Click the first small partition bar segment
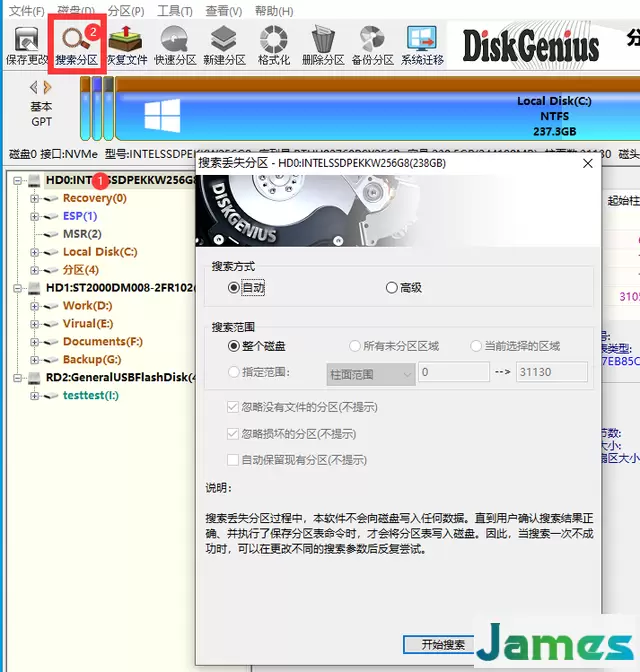Screen dimensions: 640x672 point(85,109)
